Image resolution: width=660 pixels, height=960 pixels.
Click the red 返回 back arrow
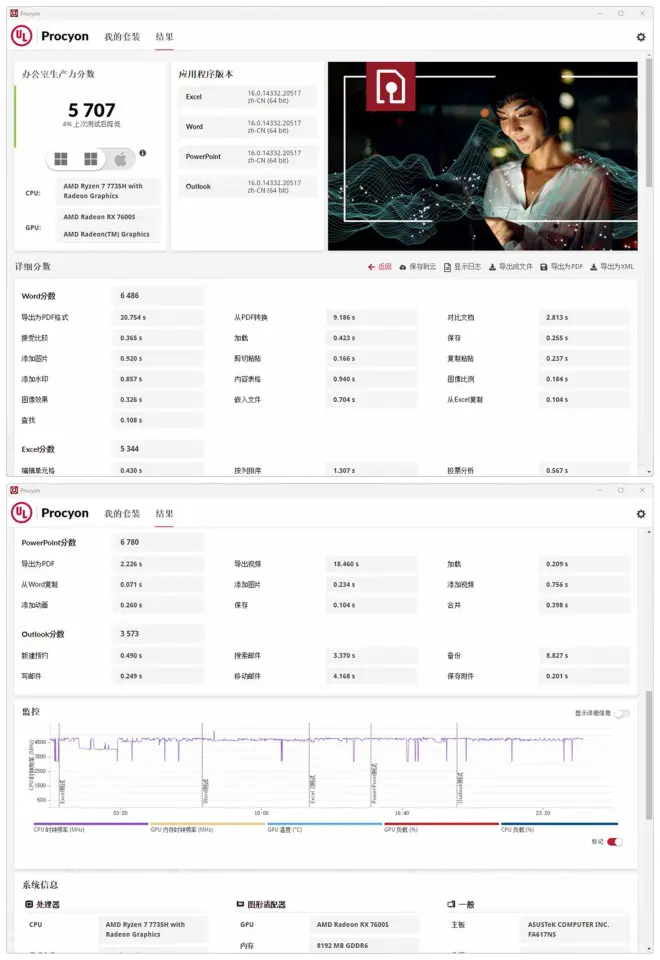(x=380, y=267)
